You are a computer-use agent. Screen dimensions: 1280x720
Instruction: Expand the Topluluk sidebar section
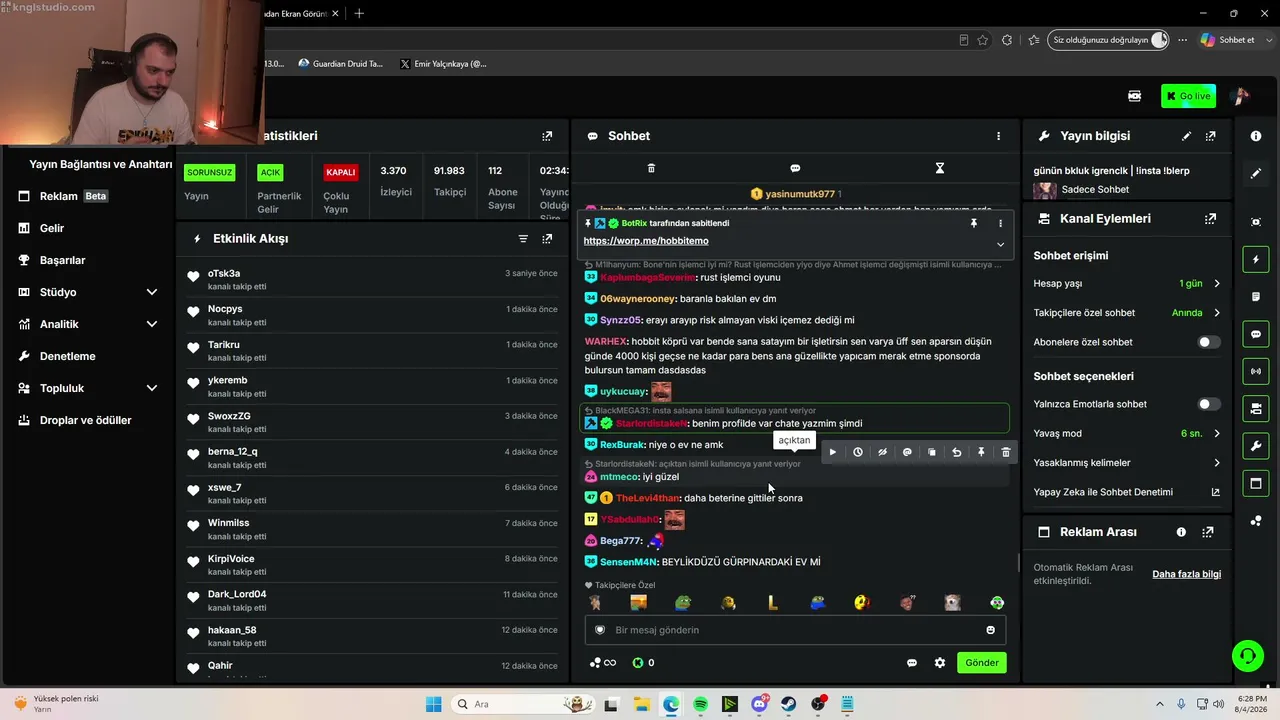pos(152,388)
